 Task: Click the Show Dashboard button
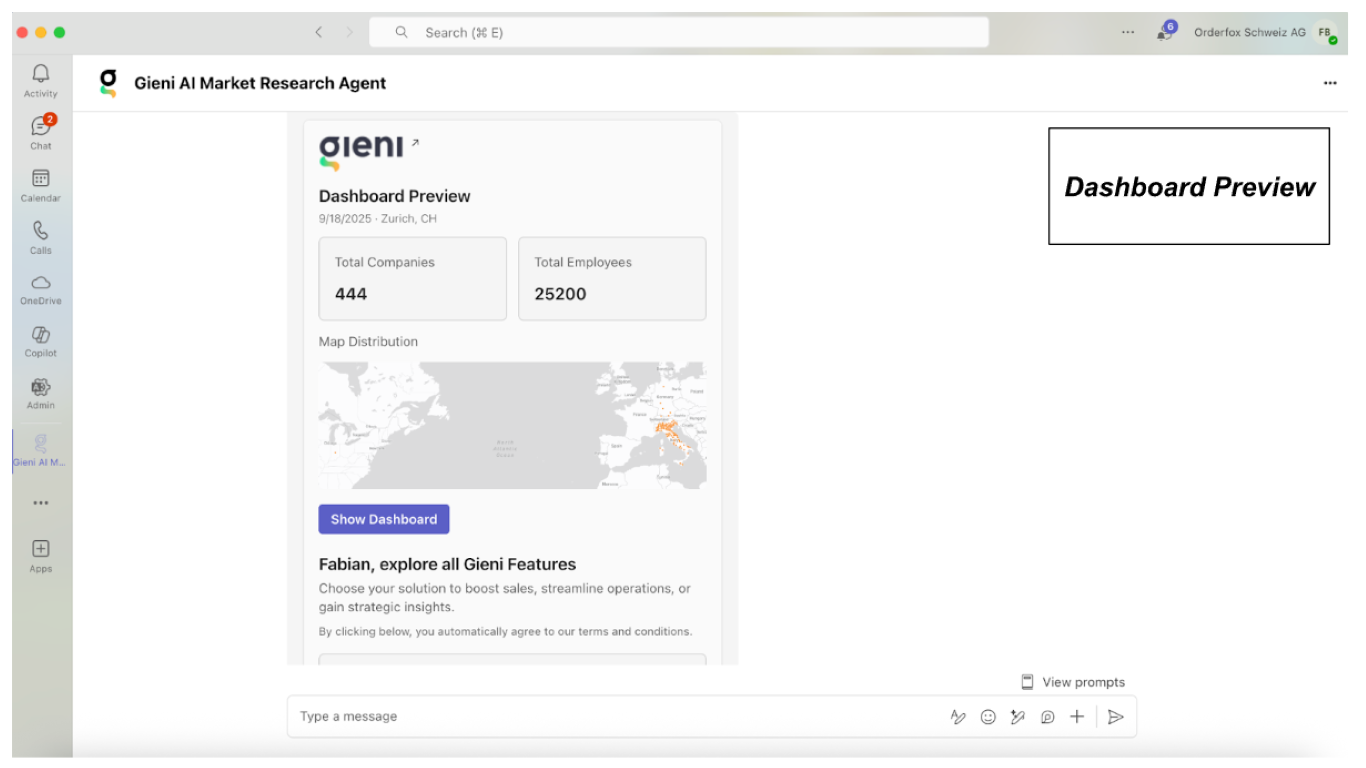click(x=384, y=519)
